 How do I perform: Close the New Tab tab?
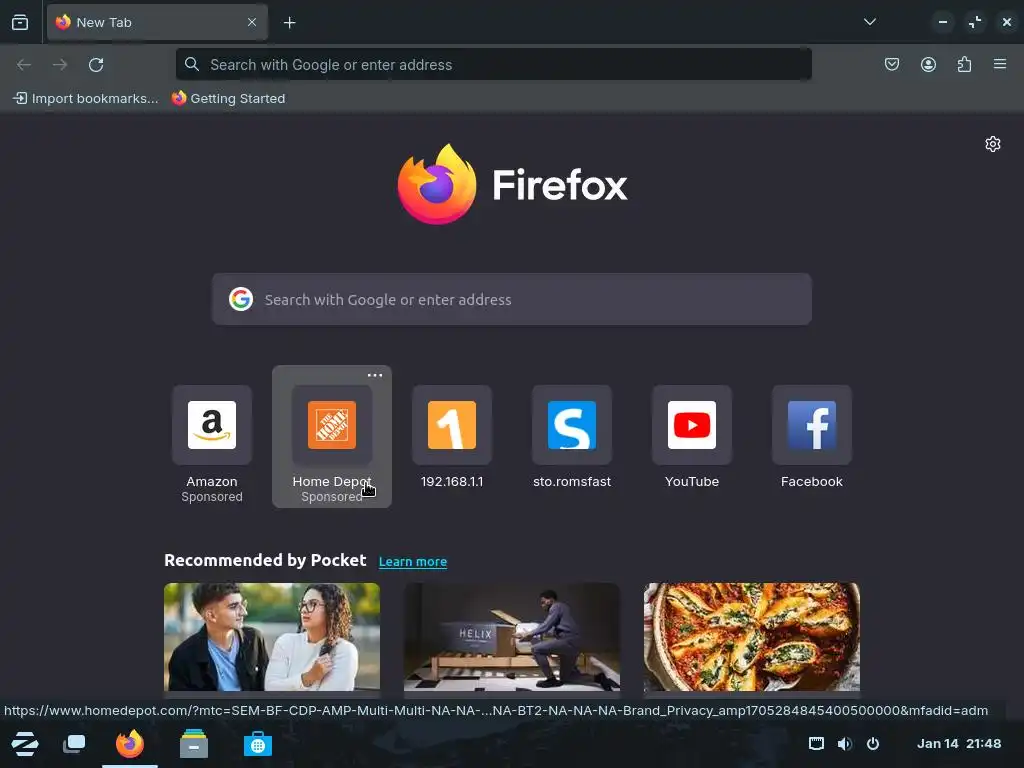(252, 22)
